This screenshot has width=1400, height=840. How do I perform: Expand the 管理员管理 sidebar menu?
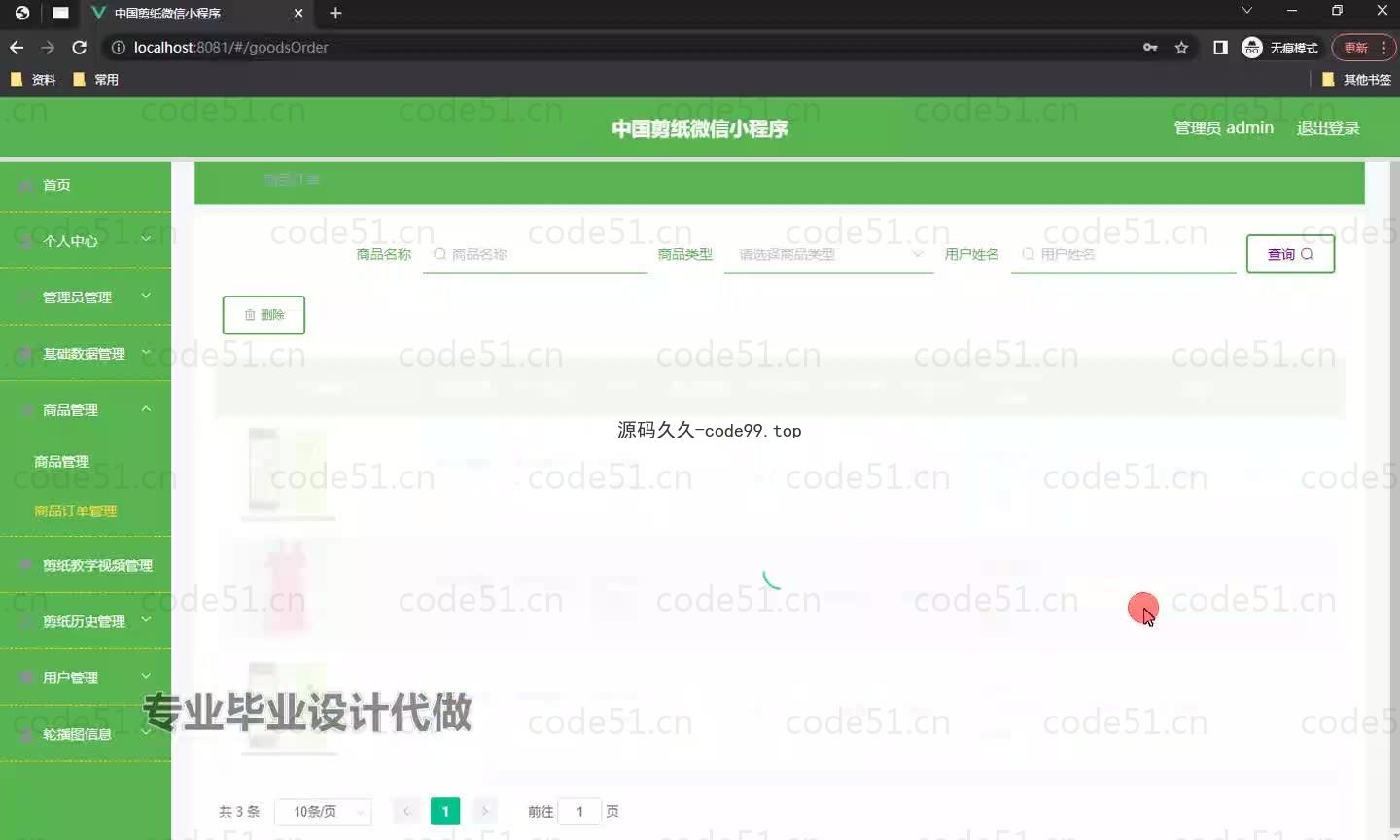(x=86, y=297)
